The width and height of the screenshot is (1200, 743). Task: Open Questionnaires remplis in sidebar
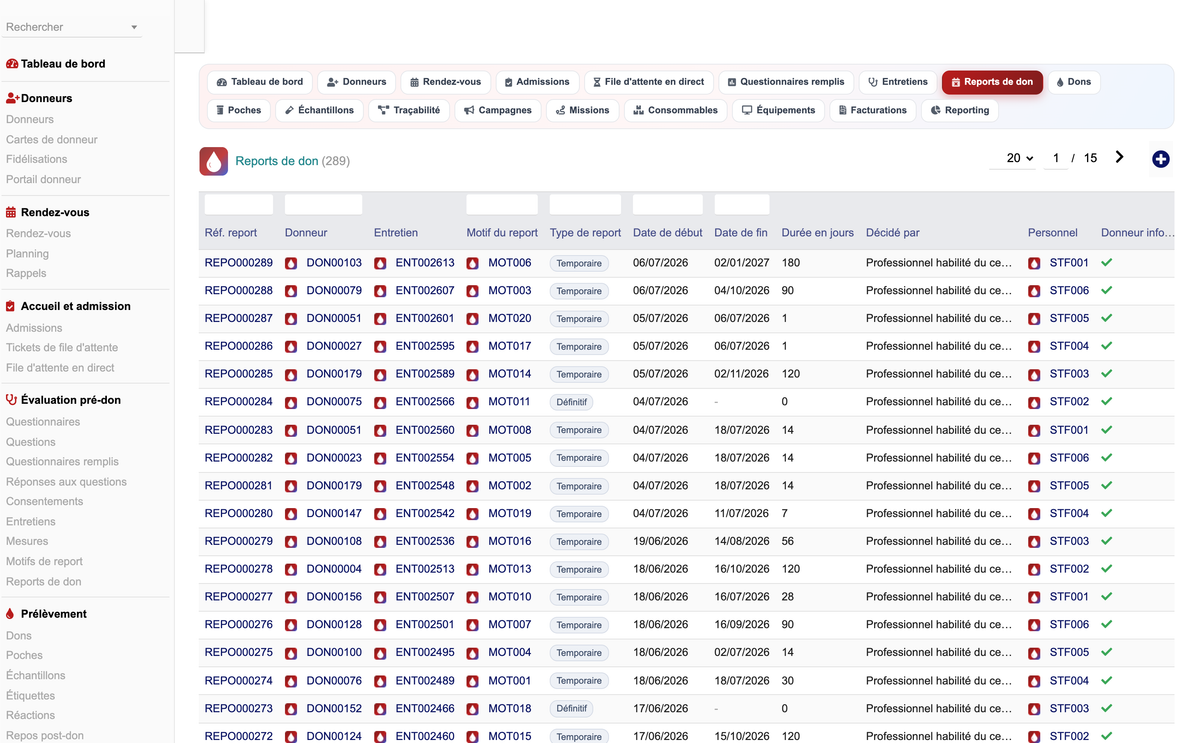click(62, 462)
